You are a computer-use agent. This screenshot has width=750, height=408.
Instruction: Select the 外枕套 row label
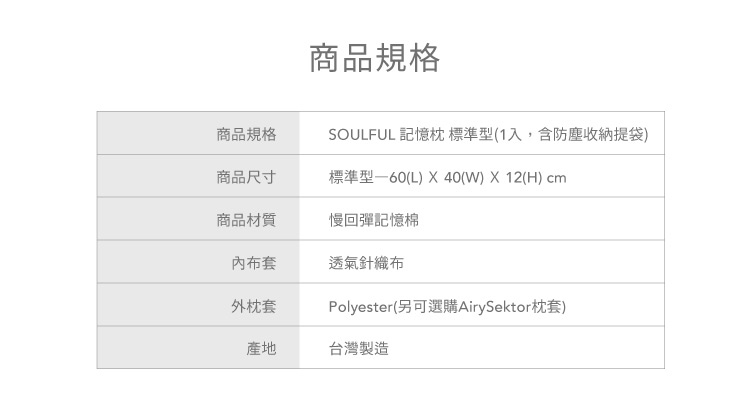pos(253,307)
